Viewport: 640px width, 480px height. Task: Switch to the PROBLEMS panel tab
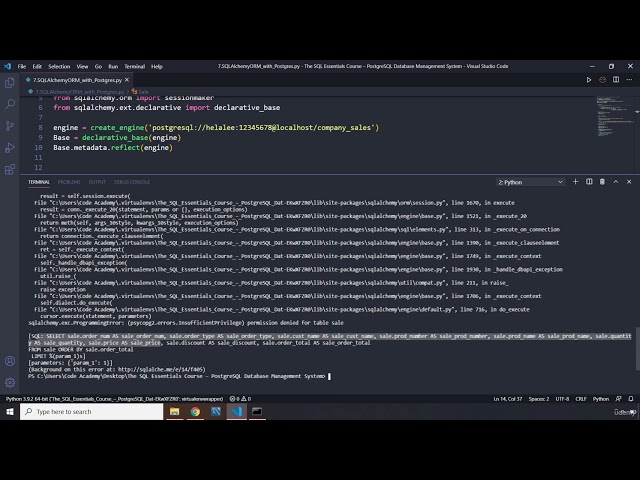69,182
